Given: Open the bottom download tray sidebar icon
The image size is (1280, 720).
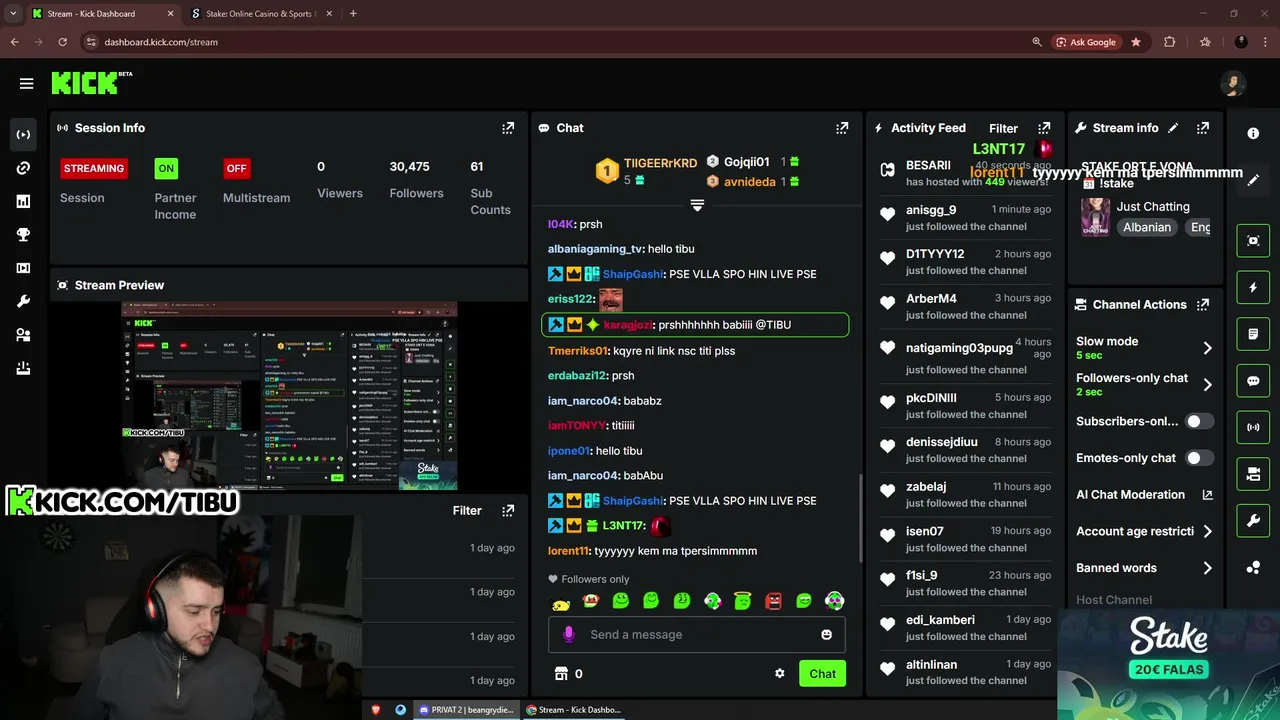Looking at the screenshot, I should click(x=23, y=368).
